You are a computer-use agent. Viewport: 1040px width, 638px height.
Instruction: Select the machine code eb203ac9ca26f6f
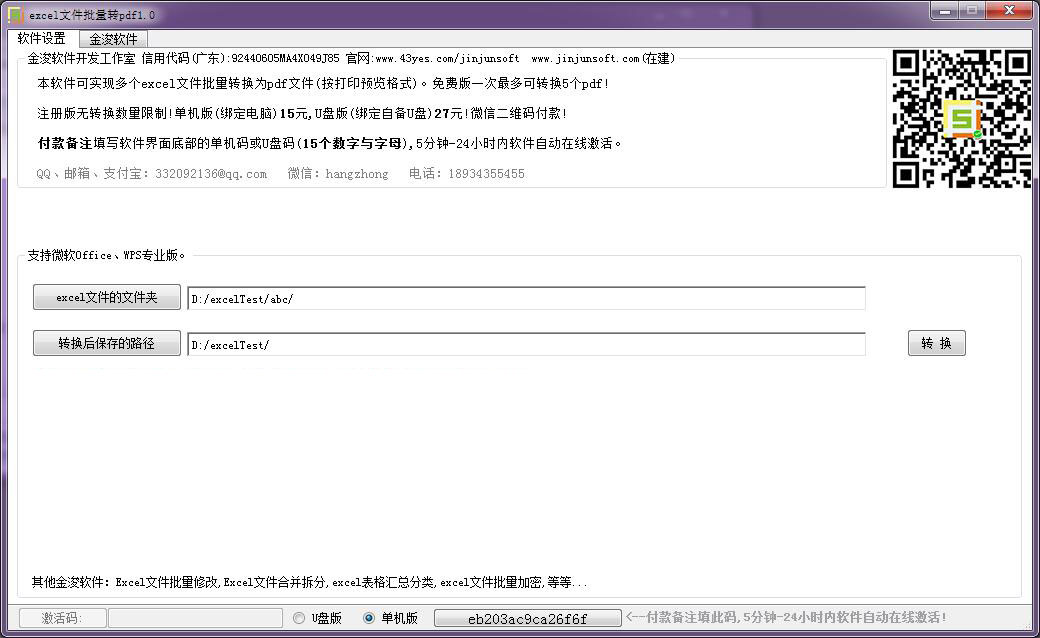tap(527, 618)
